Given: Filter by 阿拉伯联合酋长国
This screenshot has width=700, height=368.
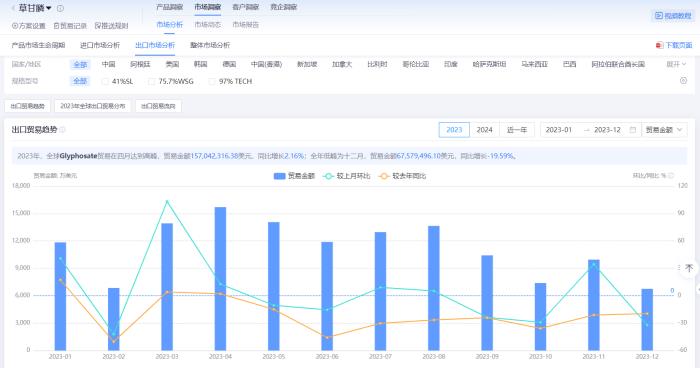Looking at the screenshot, I should pyautogui.click(x=618, y=64).
